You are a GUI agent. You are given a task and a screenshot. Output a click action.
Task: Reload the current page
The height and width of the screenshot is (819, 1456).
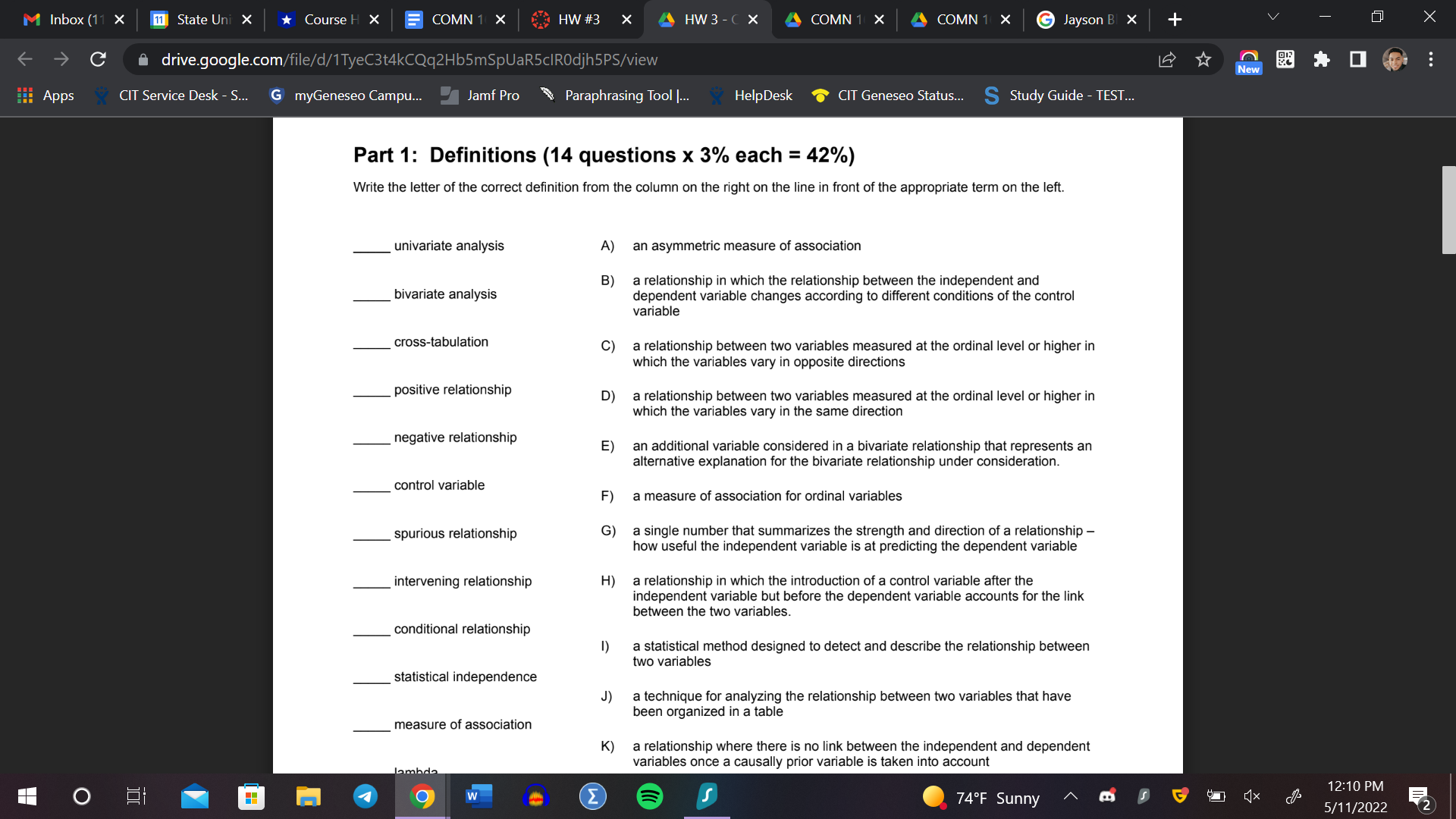click(98, 60)
